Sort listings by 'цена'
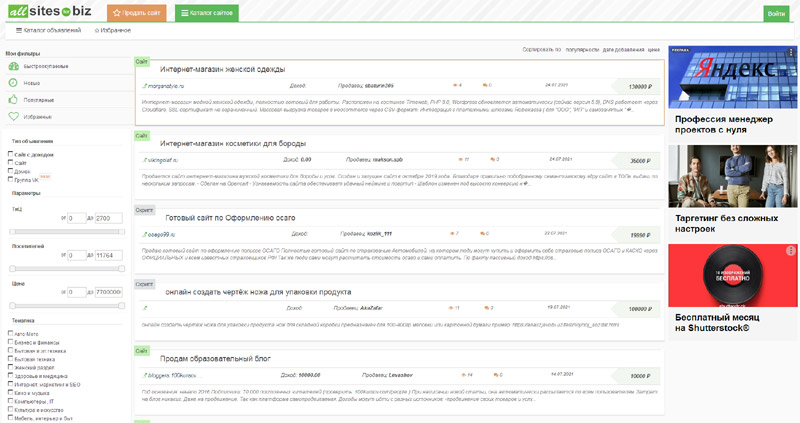Viewport: 800px width, 423px height. coord(654,49)
